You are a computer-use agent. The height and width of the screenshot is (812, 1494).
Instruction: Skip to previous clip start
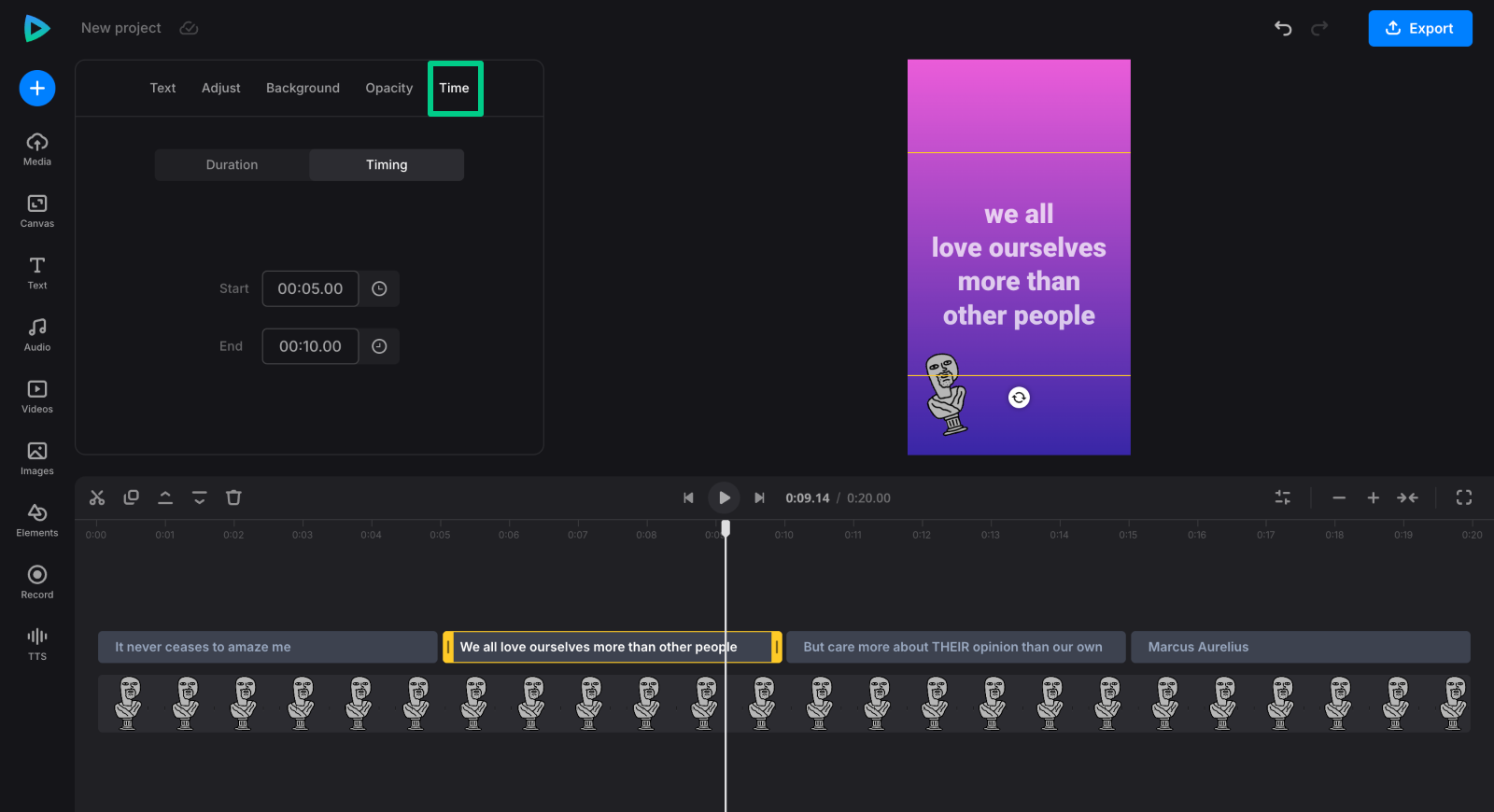pos(688,497)
